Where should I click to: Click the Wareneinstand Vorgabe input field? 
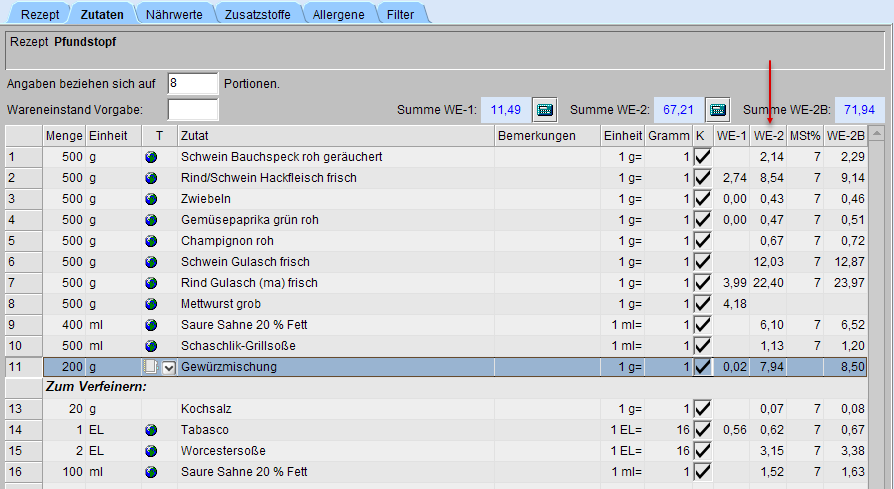point(193,109)
